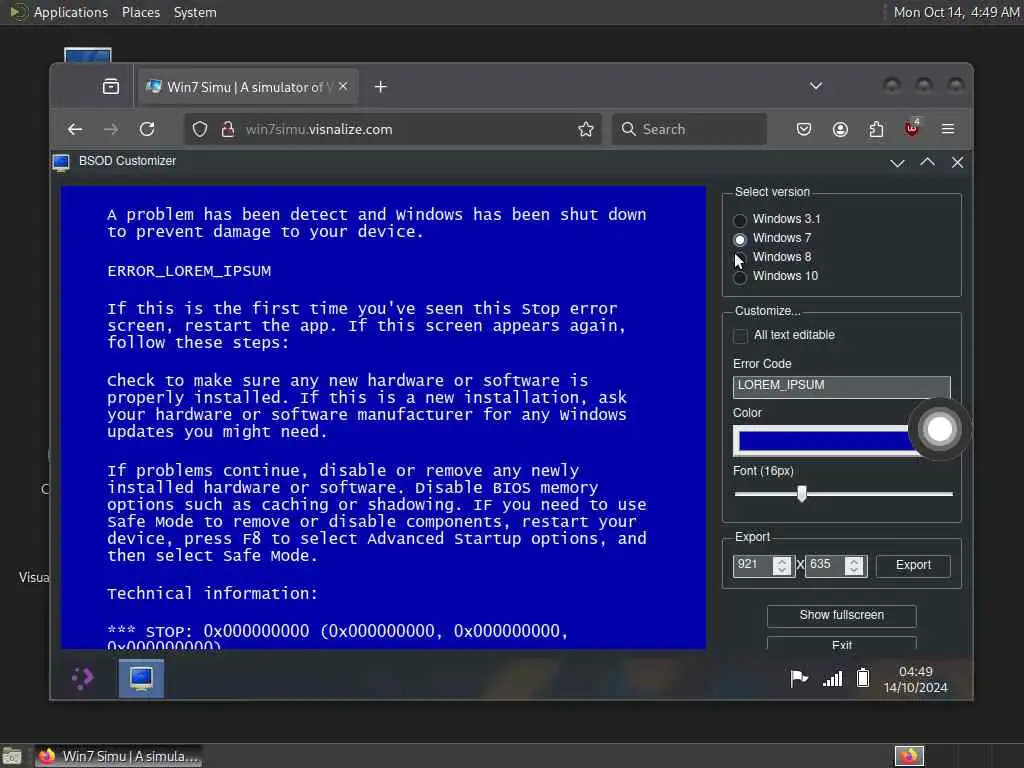Click the network signal bars icon
Image resolution: width=1024 pixels, height=768 pixels.
833,679
